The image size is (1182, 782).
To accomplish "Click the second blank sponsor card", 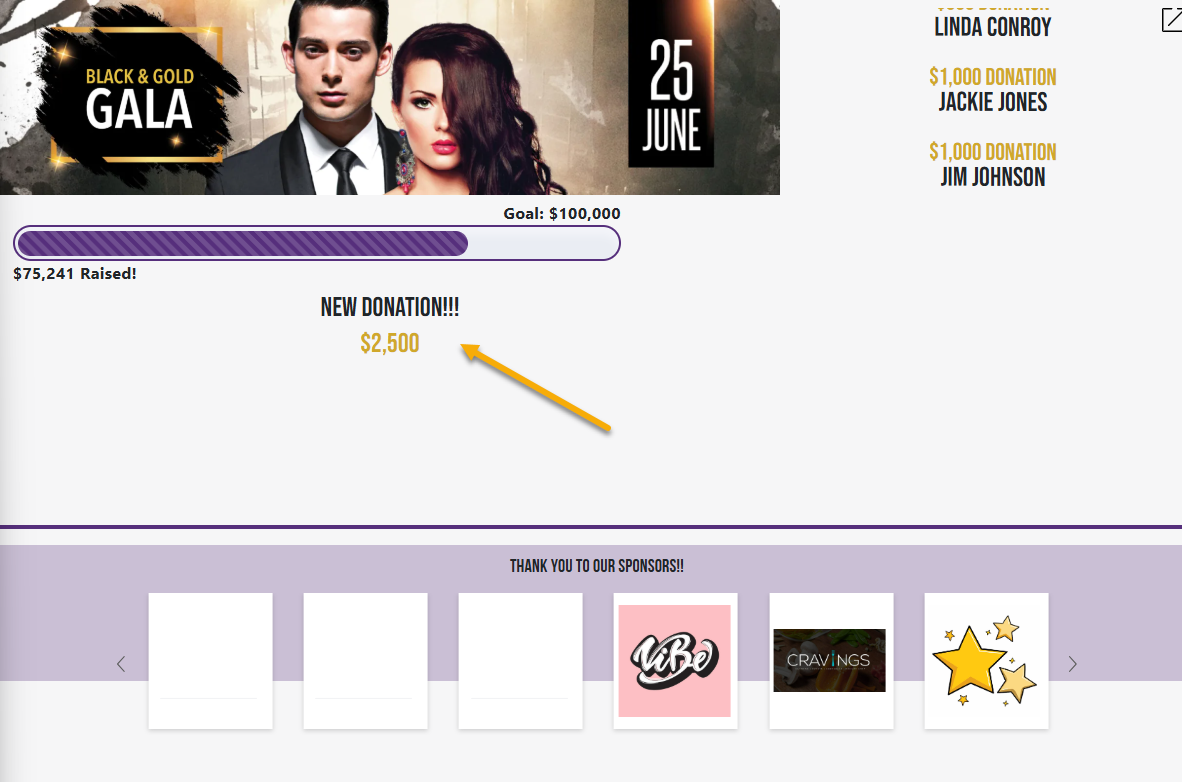I will click(x=366, y=661).
